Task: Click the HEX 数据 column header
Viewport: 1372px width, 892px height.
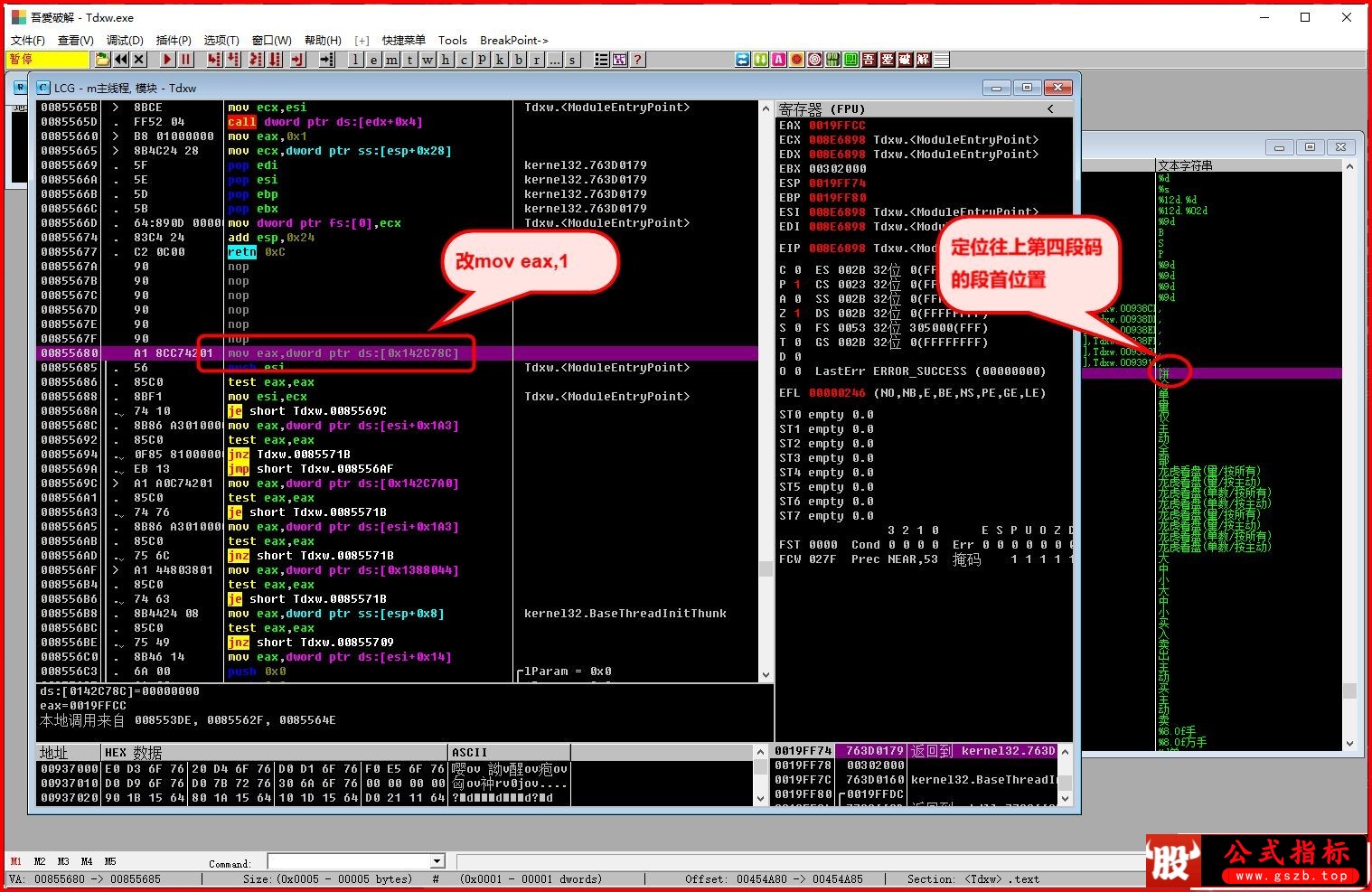Action: 274,752
